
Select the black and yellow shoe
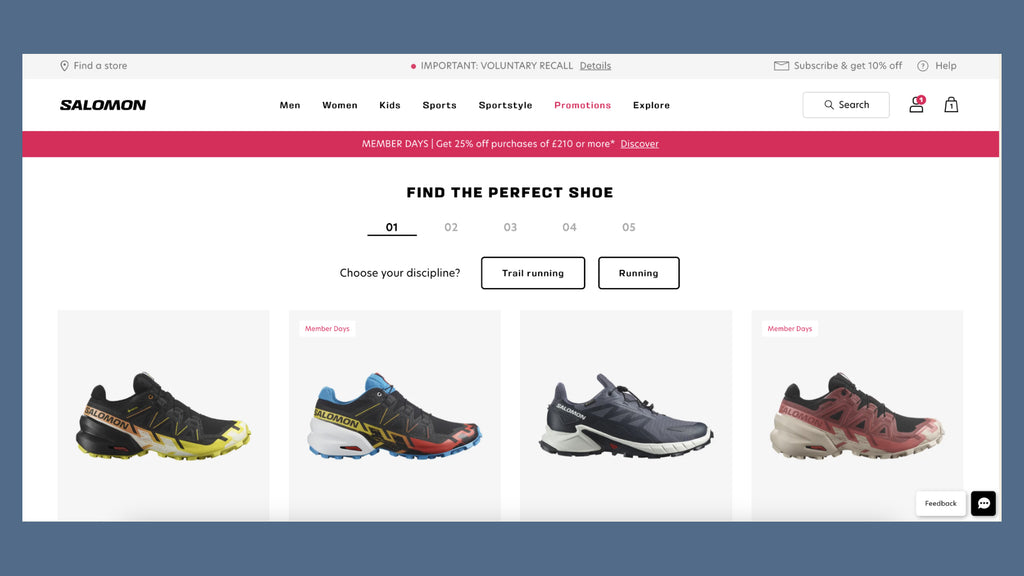[163, 415]
